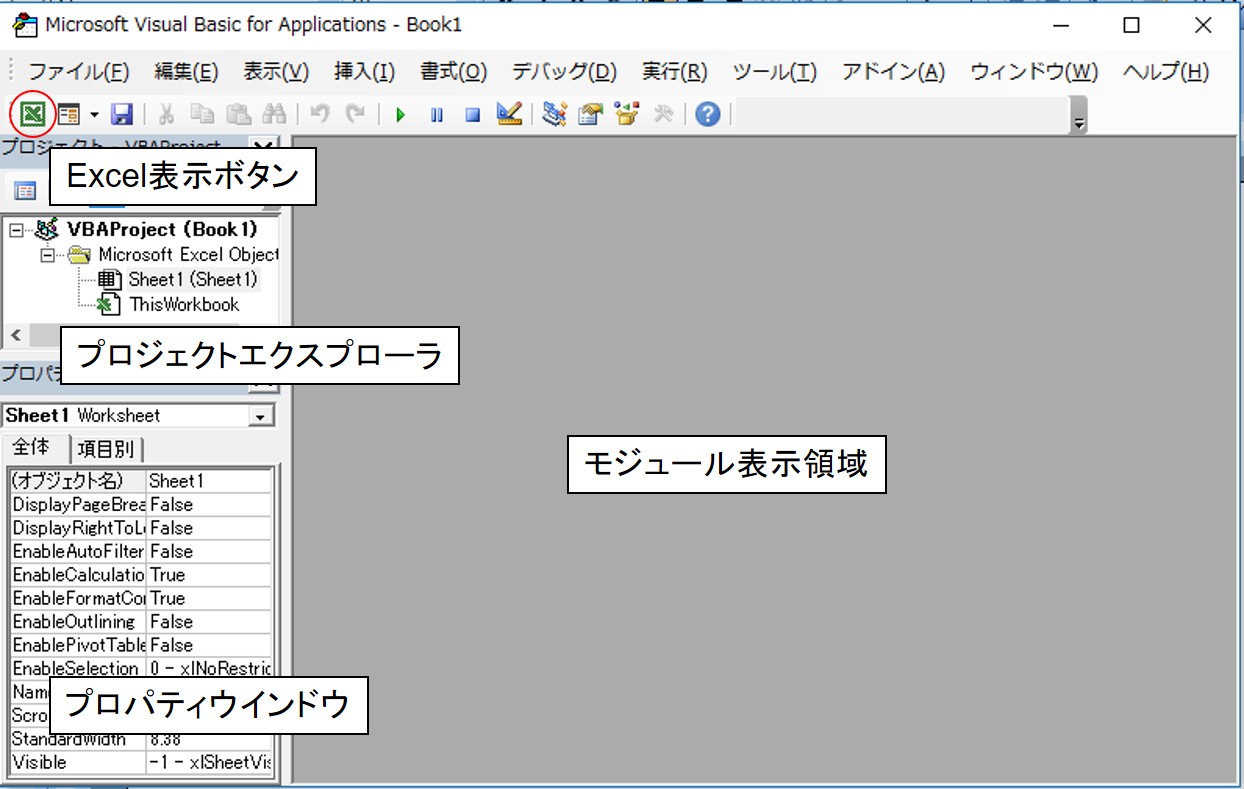Run the macro with the green play icon
The width and height of the screenshot is (1244, 789).
click(x=400, y=115)
